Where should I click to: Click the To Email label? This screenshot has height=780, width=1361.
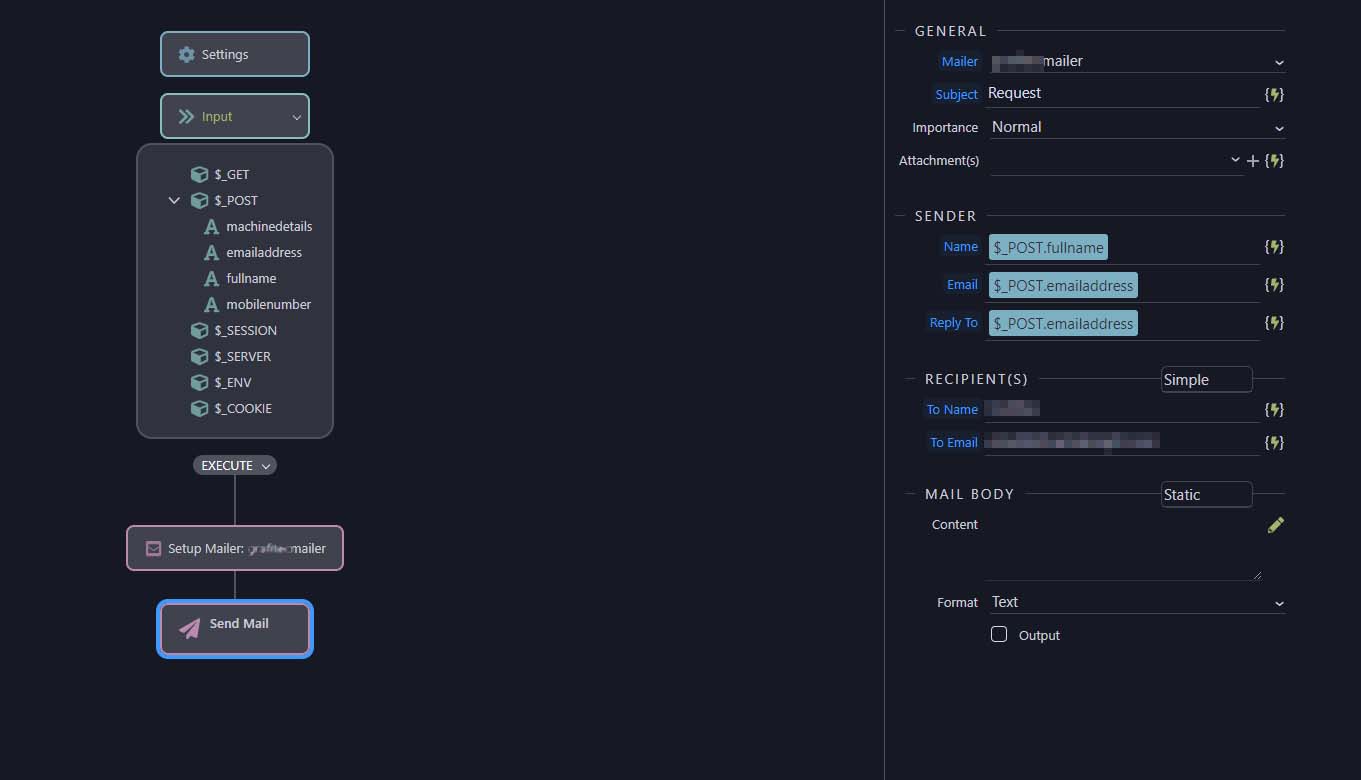tap(953, 442)
